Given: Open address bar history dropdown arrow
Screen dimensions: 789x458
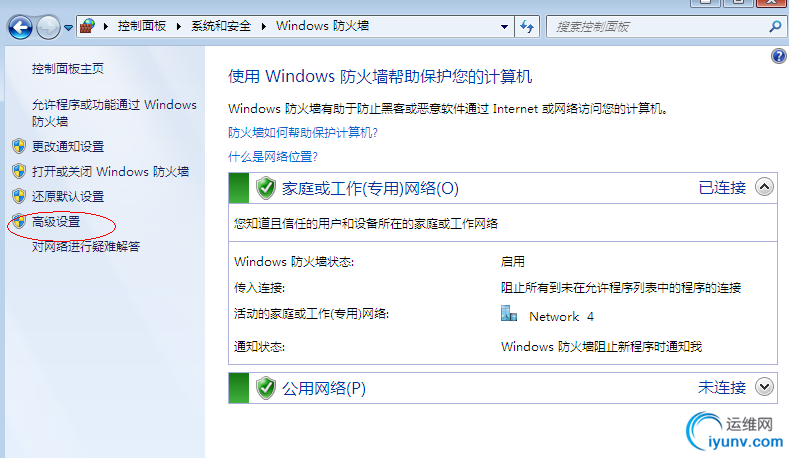Looking at the screenshot, I should click(x=504, y=27).
